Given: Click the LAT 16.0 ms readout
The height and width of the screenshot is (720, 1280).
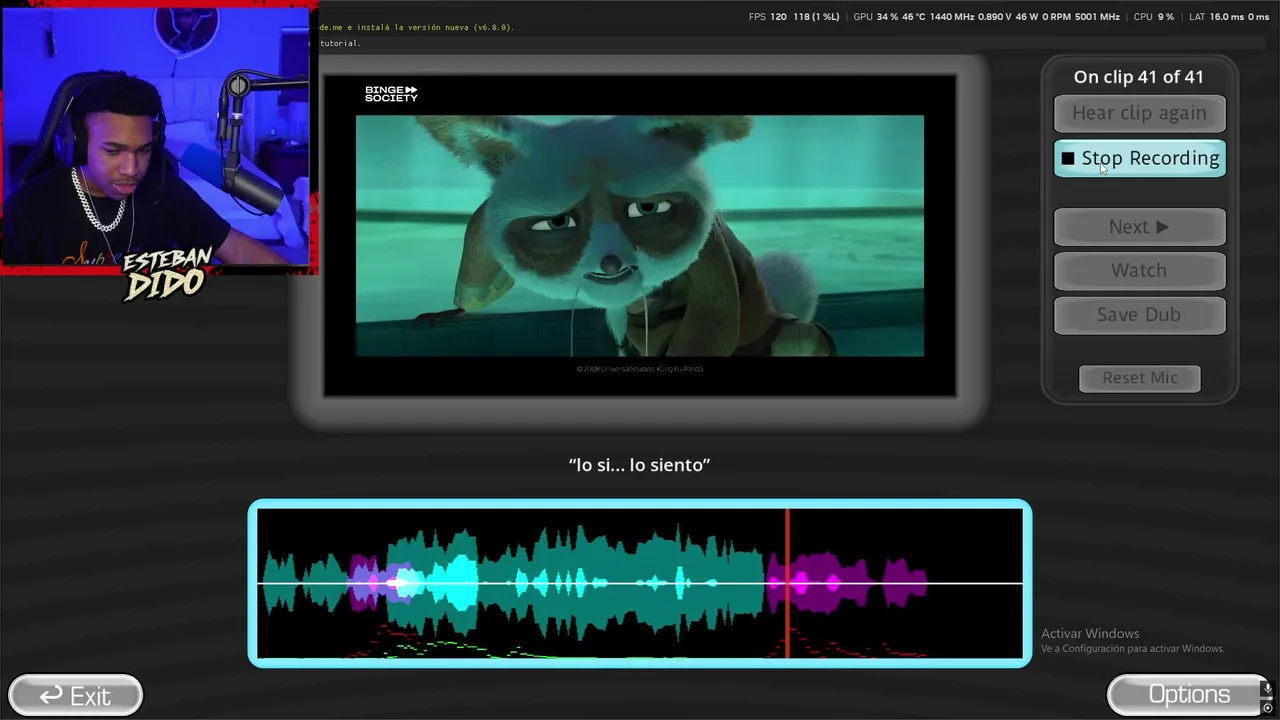Looking at the screenshot, I should 1216,17.
